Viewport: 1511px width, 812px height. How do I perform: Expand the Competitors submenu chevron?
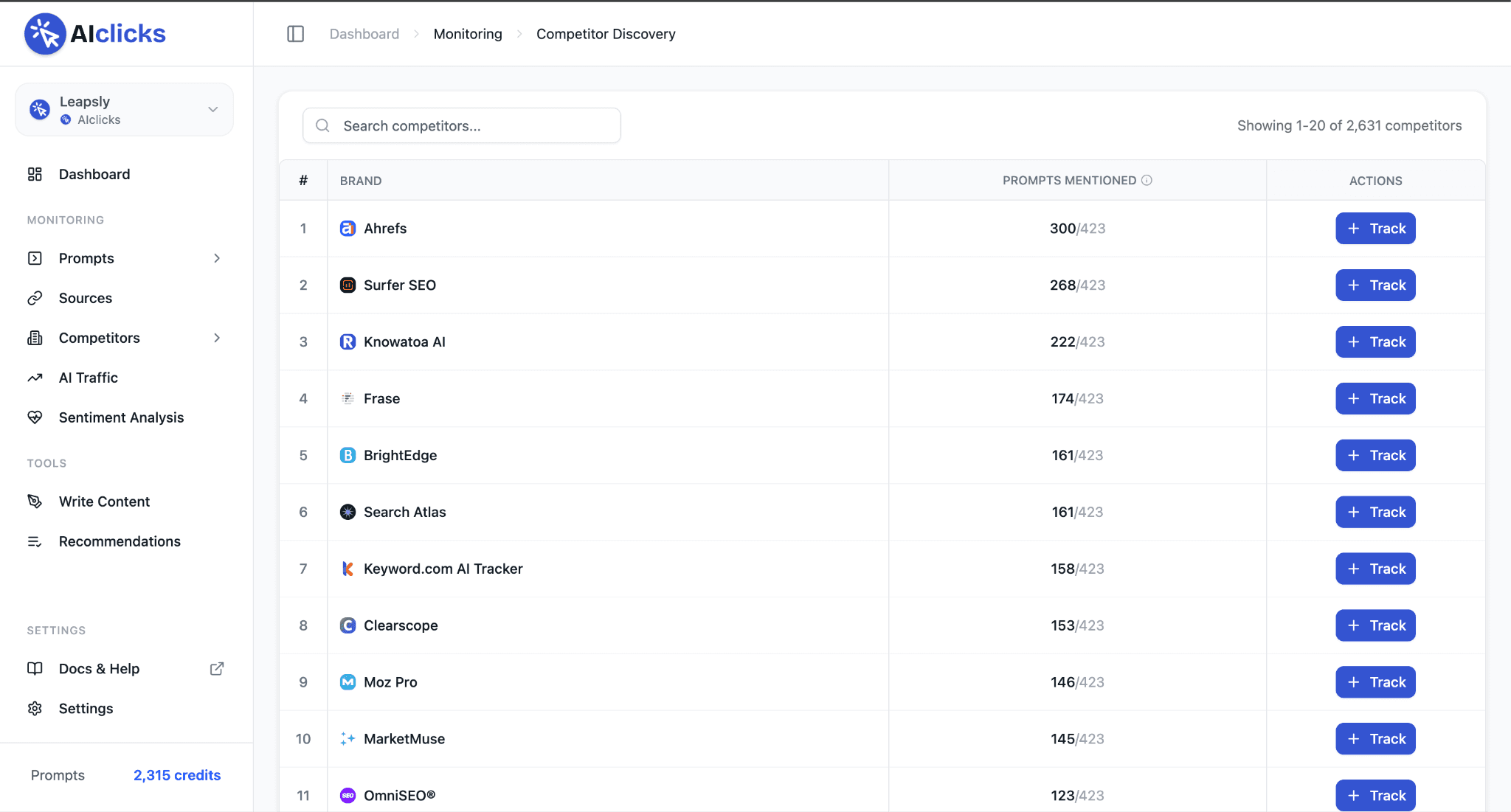click(217, 338)
